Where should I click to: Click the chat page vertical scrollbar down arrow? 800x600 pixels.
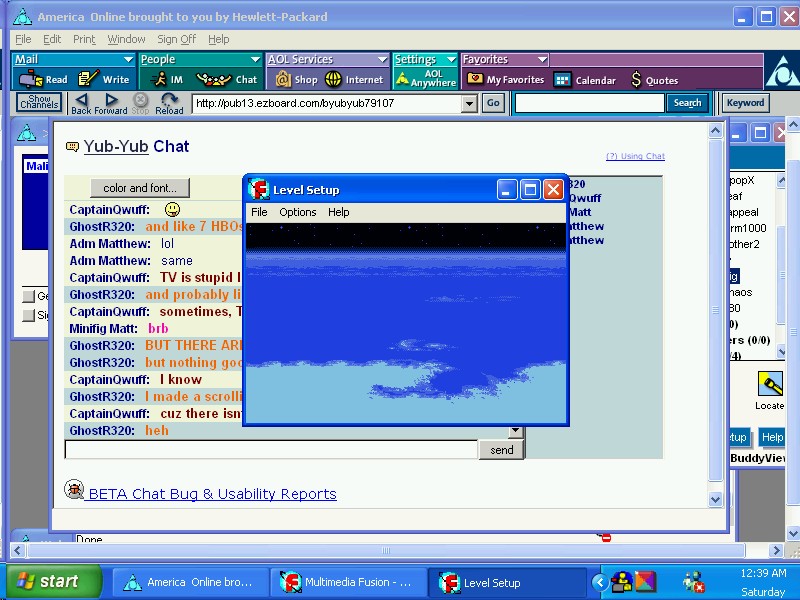click(715, 499)
